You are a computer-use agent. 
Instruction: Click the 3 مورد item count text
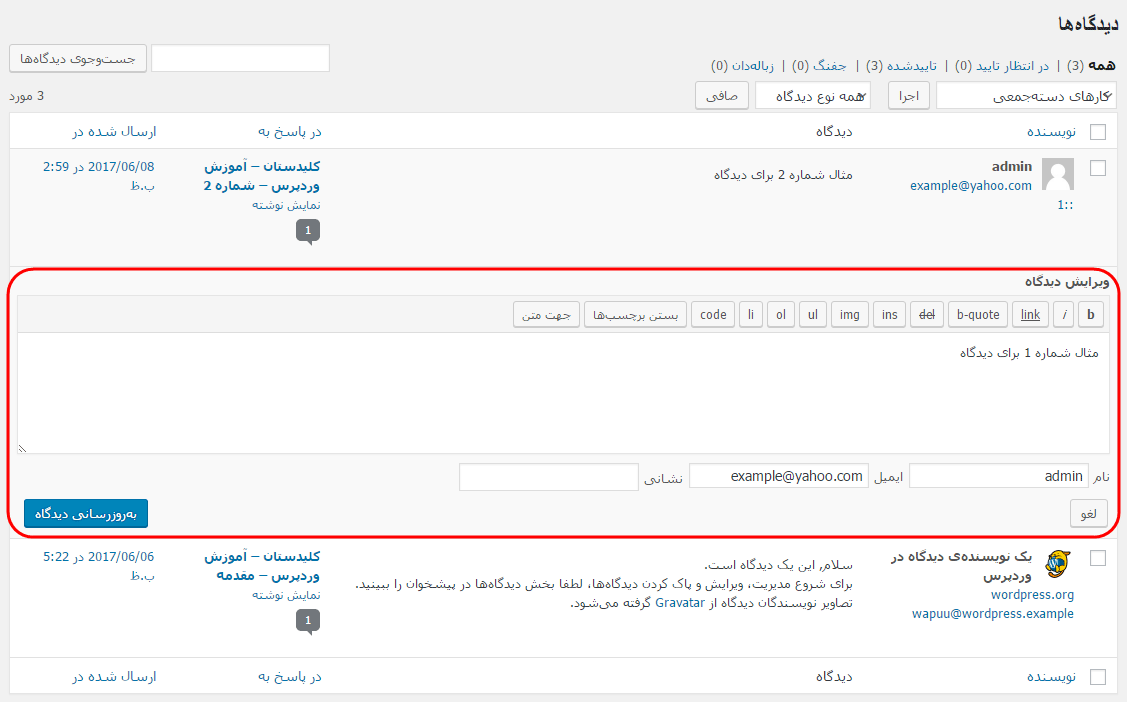coord(27,96)
